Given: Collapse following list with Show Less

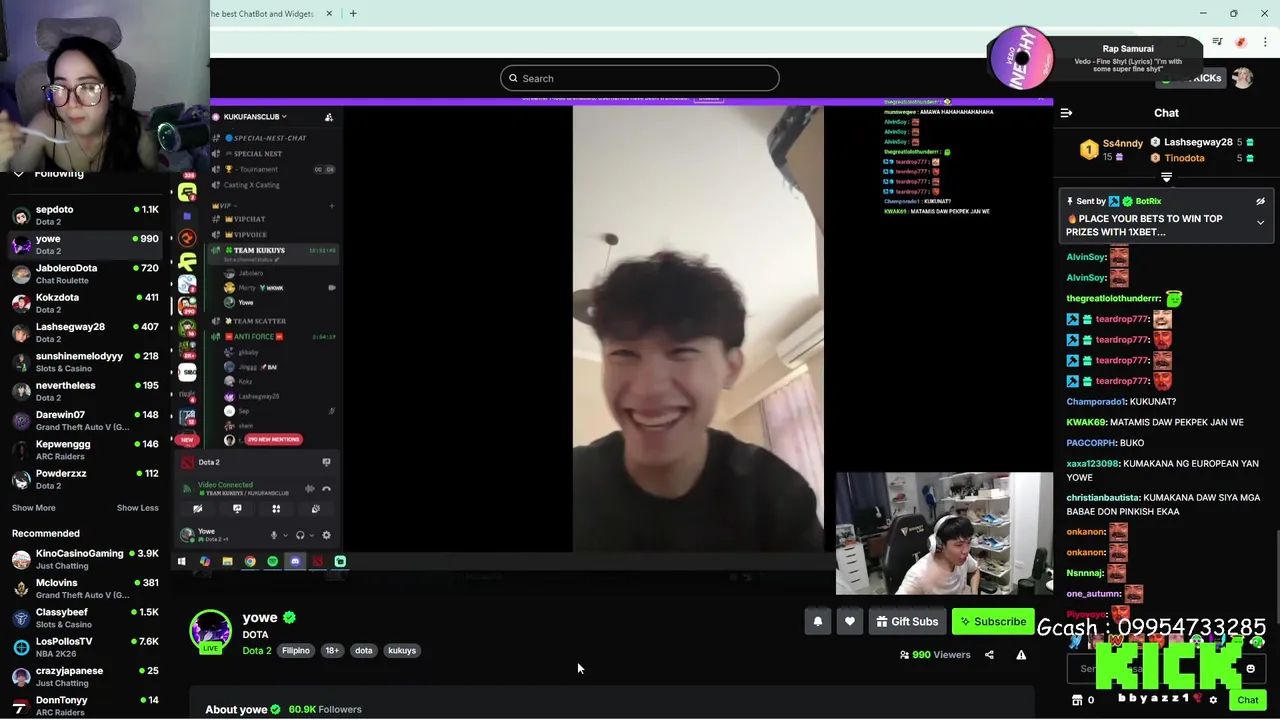Looking at the screenshot, I should (137, 508).
